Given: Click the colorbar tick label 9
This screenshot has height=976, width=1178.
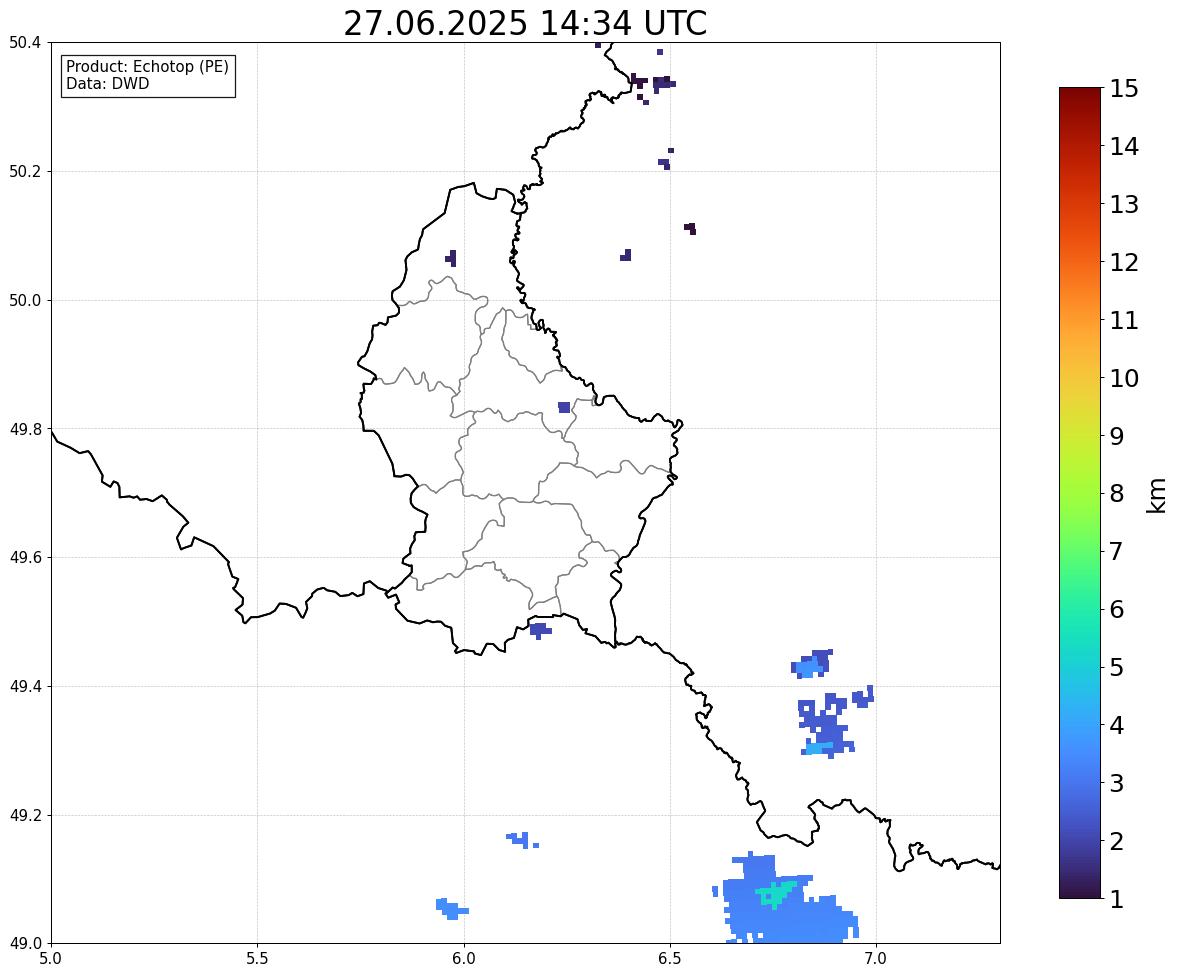Looking at the screenshot, I should click(x=1117, y=436).
